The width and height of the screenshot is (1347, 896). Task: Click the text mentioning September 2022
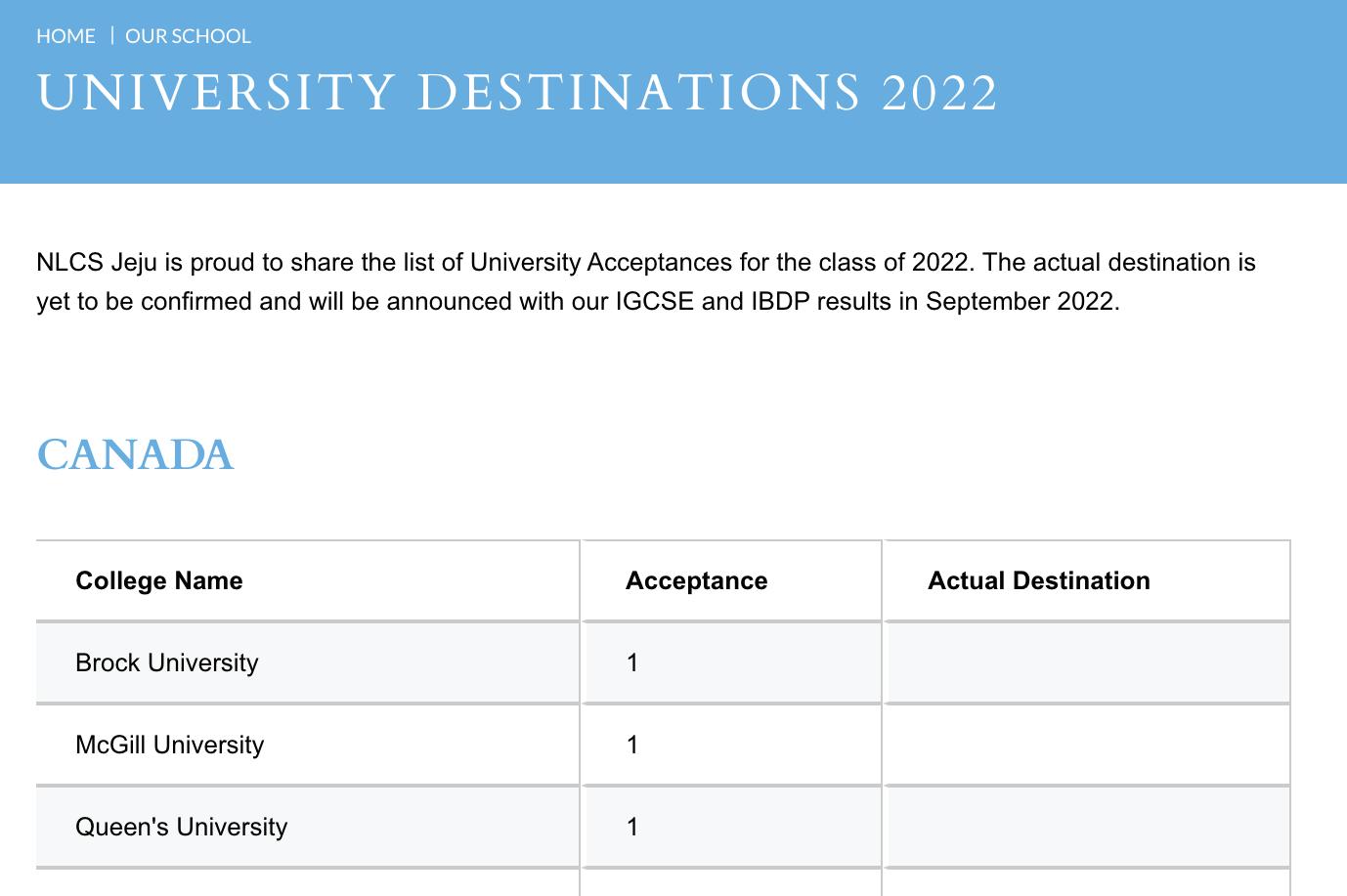click(x=1021, y=301)
